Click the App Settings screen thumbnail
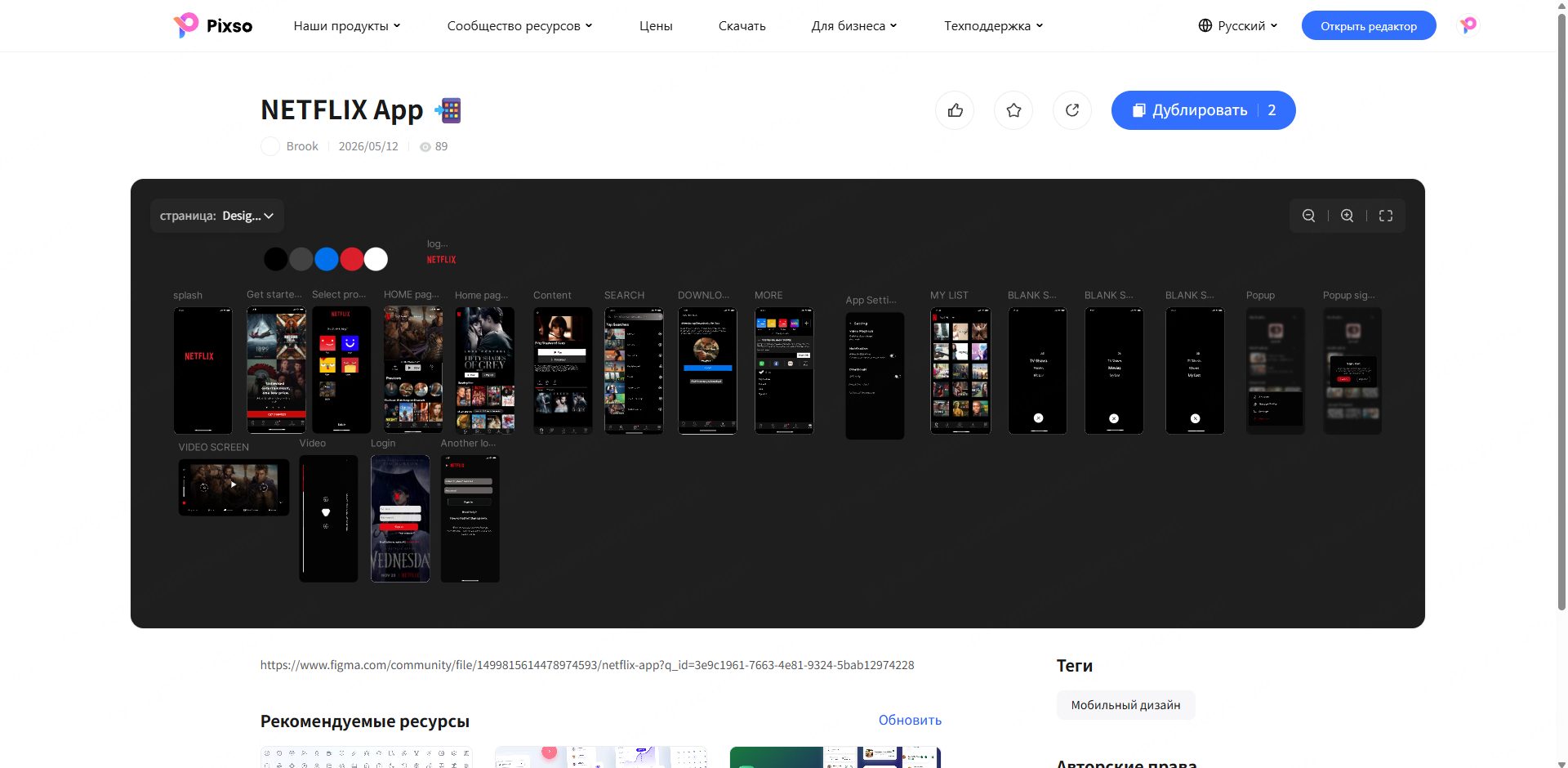Viewport: 1568px width, 768px height. [875, 376]
